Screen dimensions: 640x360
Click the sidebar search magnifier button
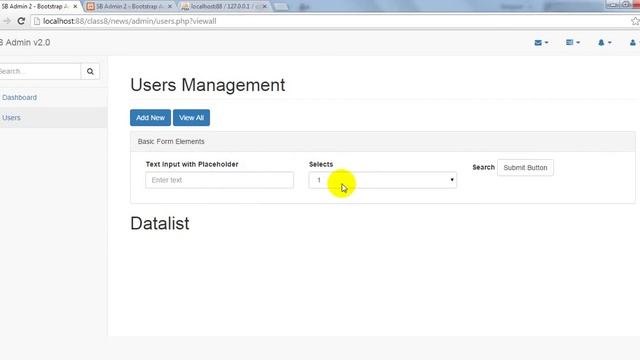pyautogui.click(x=90, y=71)
